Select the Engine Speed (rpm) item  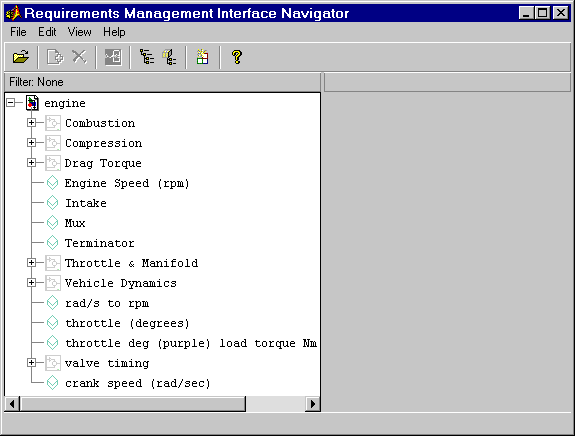[127, 183]
